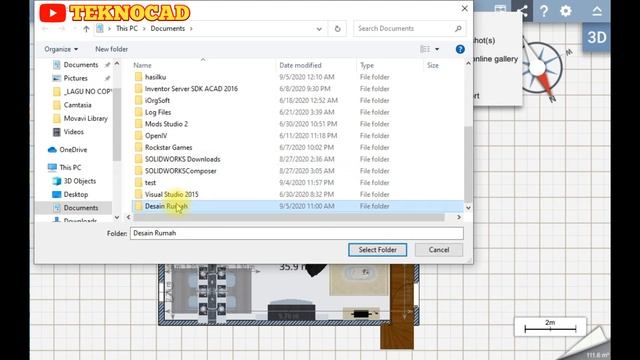Select the OpenIV folder
The height and width of the screenshot is (360, 640).
(x=156, y=136)
